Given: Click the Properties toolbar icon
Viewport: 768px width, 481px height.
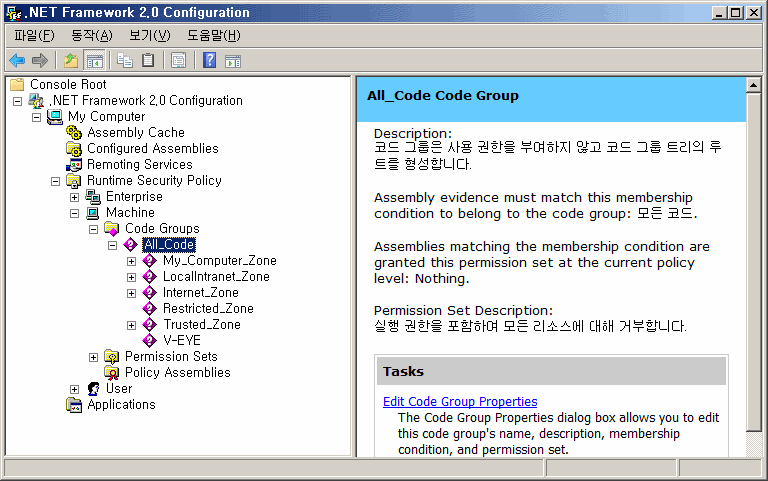Looking at the screenshot, I should click(x=179, y=61).
